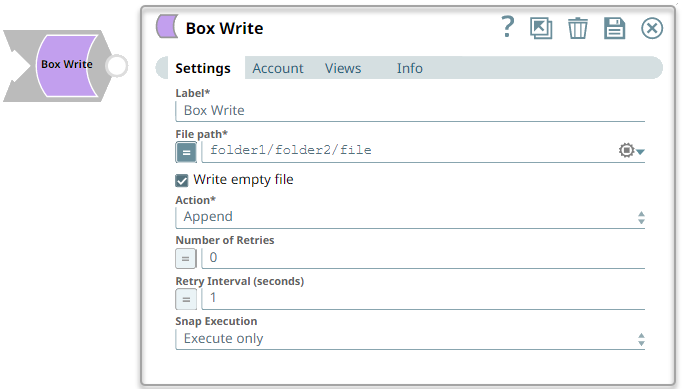Open the Snap Execution dropdown
The image size is (682, 389).
tap(410, 339)
